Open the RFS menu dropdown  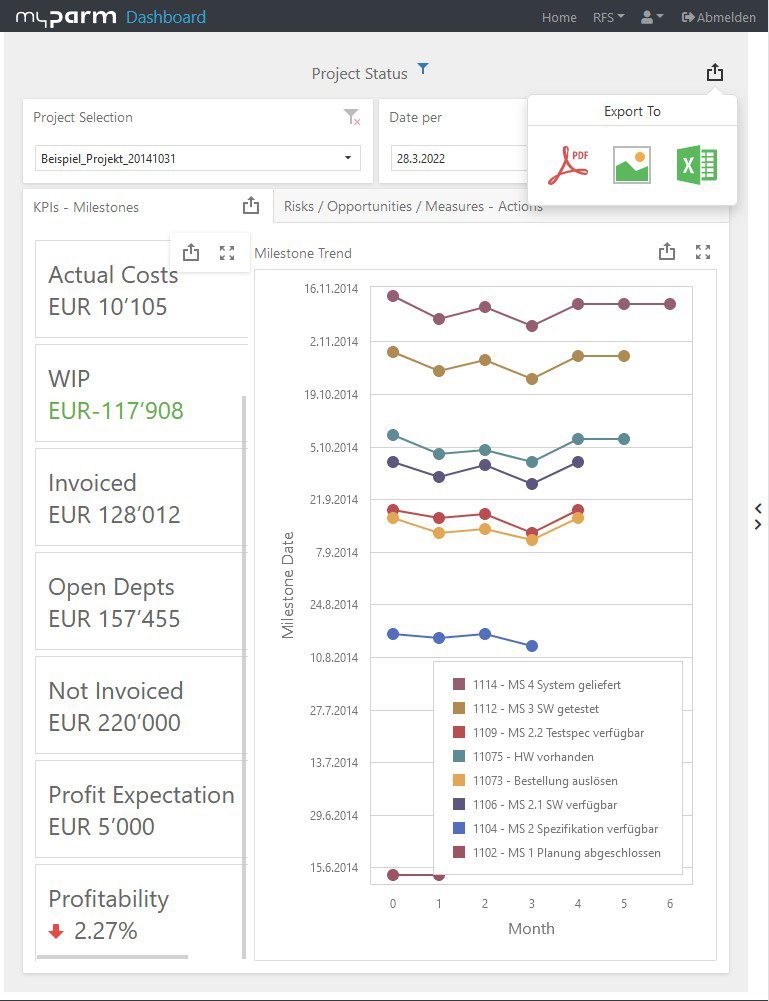(608, 17)
